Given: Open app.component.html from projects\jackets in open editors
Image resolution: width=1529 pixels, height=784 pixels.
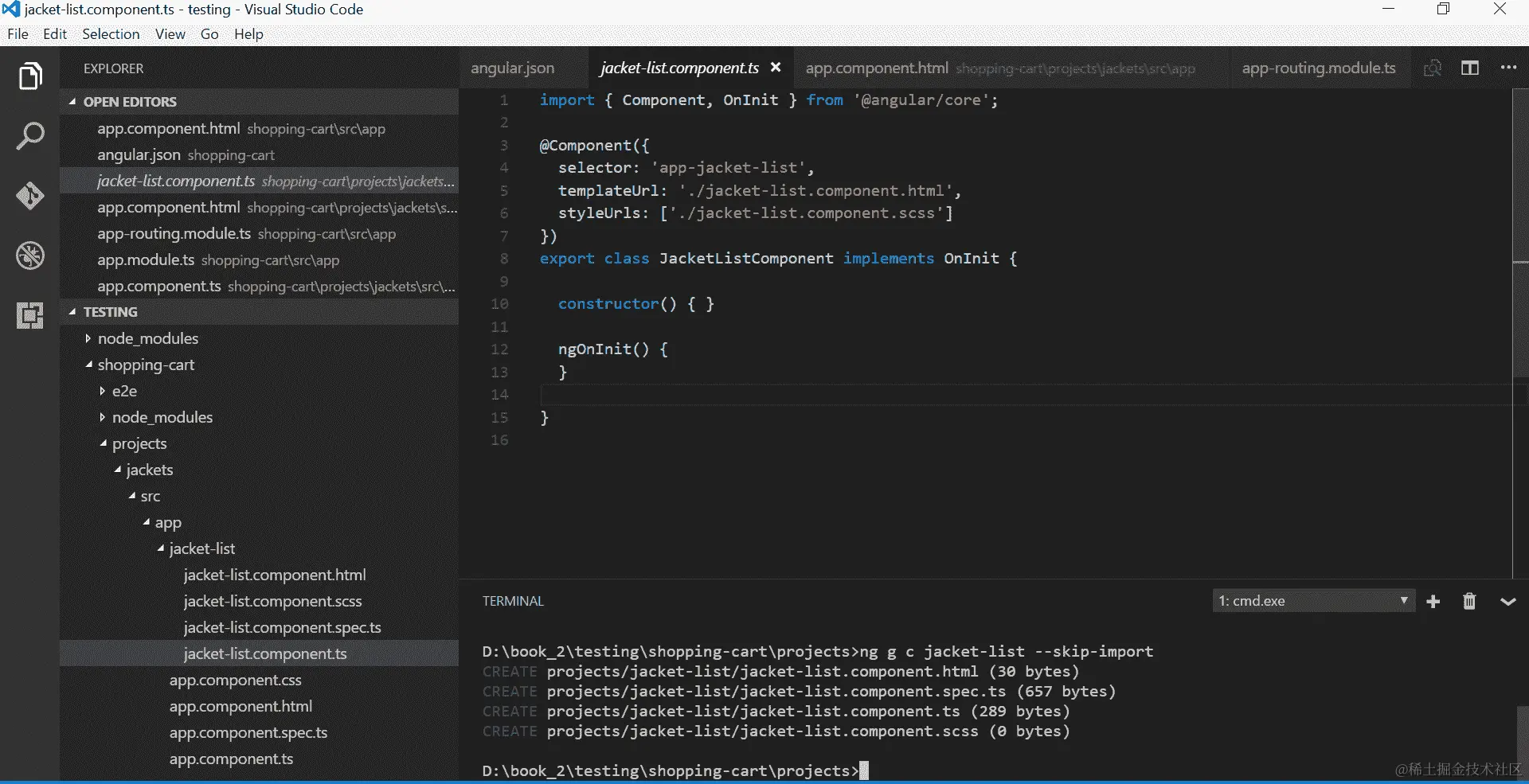Looking at the screenshot, I should [259, 207].
